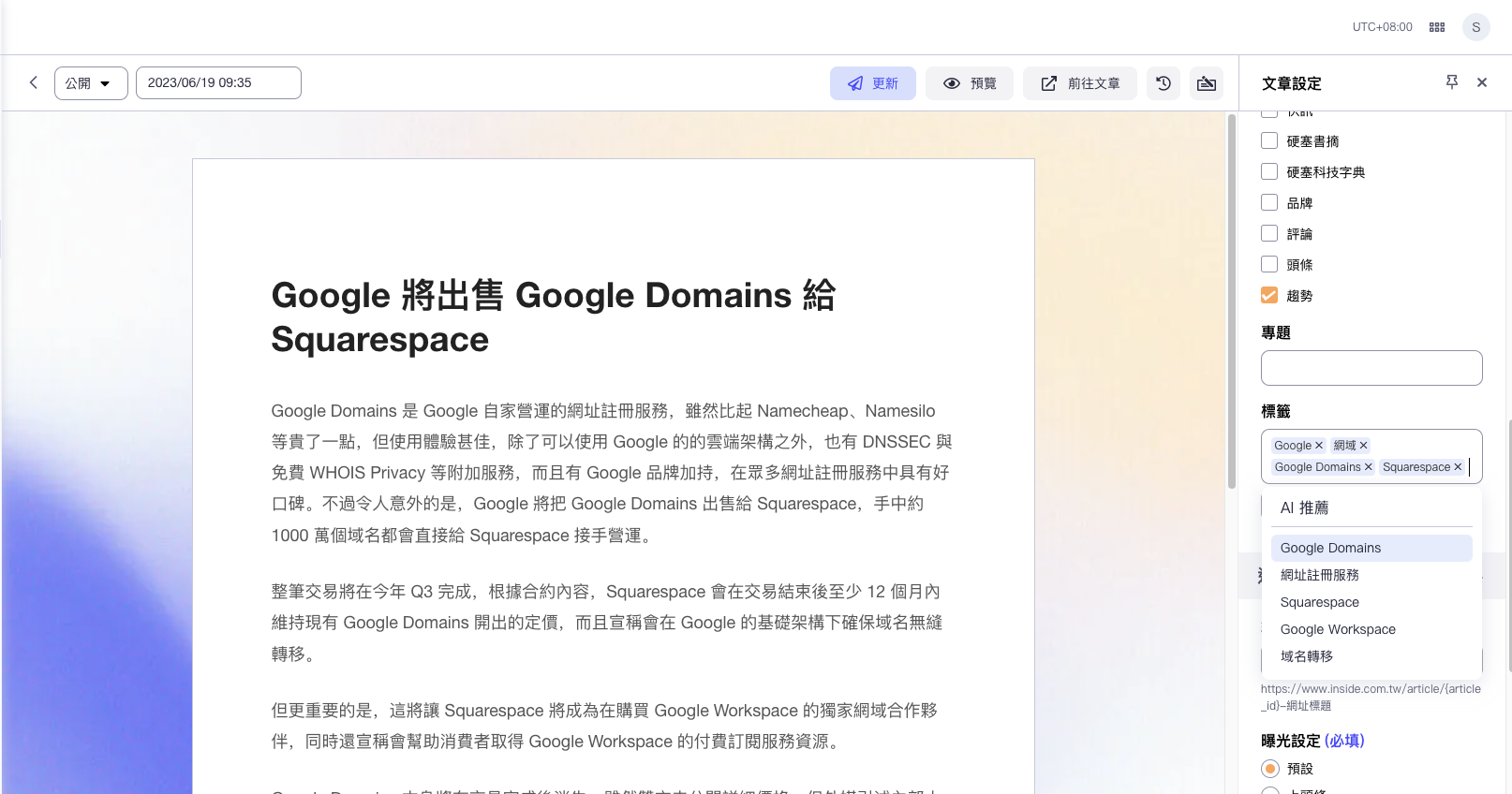The height and width of the screenshot is (794, 1512).
Task: Click the article URL text under tags
Action: point(1371,698)
